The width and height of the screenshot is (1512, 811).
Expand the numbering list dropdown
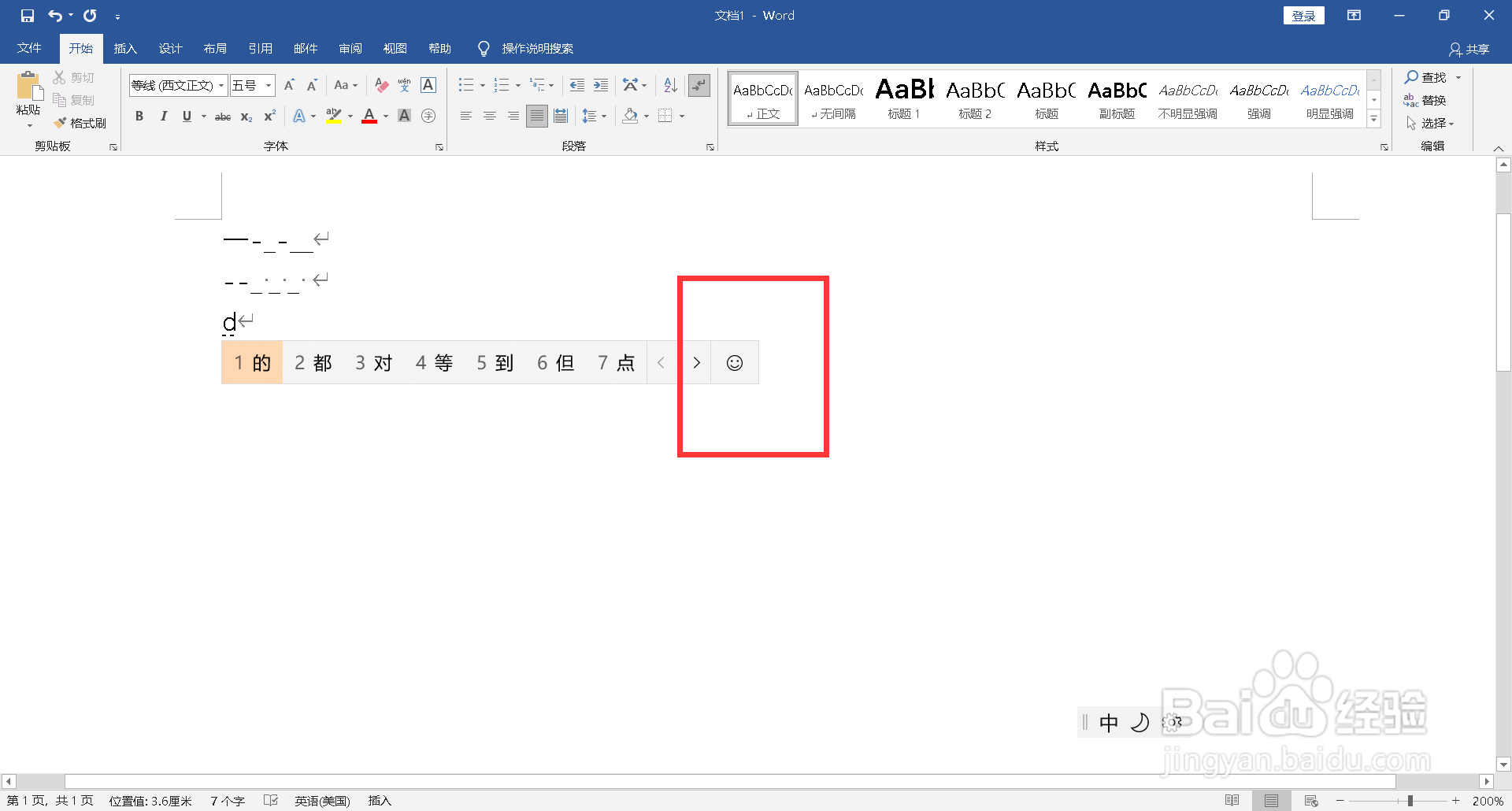[x=518, y=85]
